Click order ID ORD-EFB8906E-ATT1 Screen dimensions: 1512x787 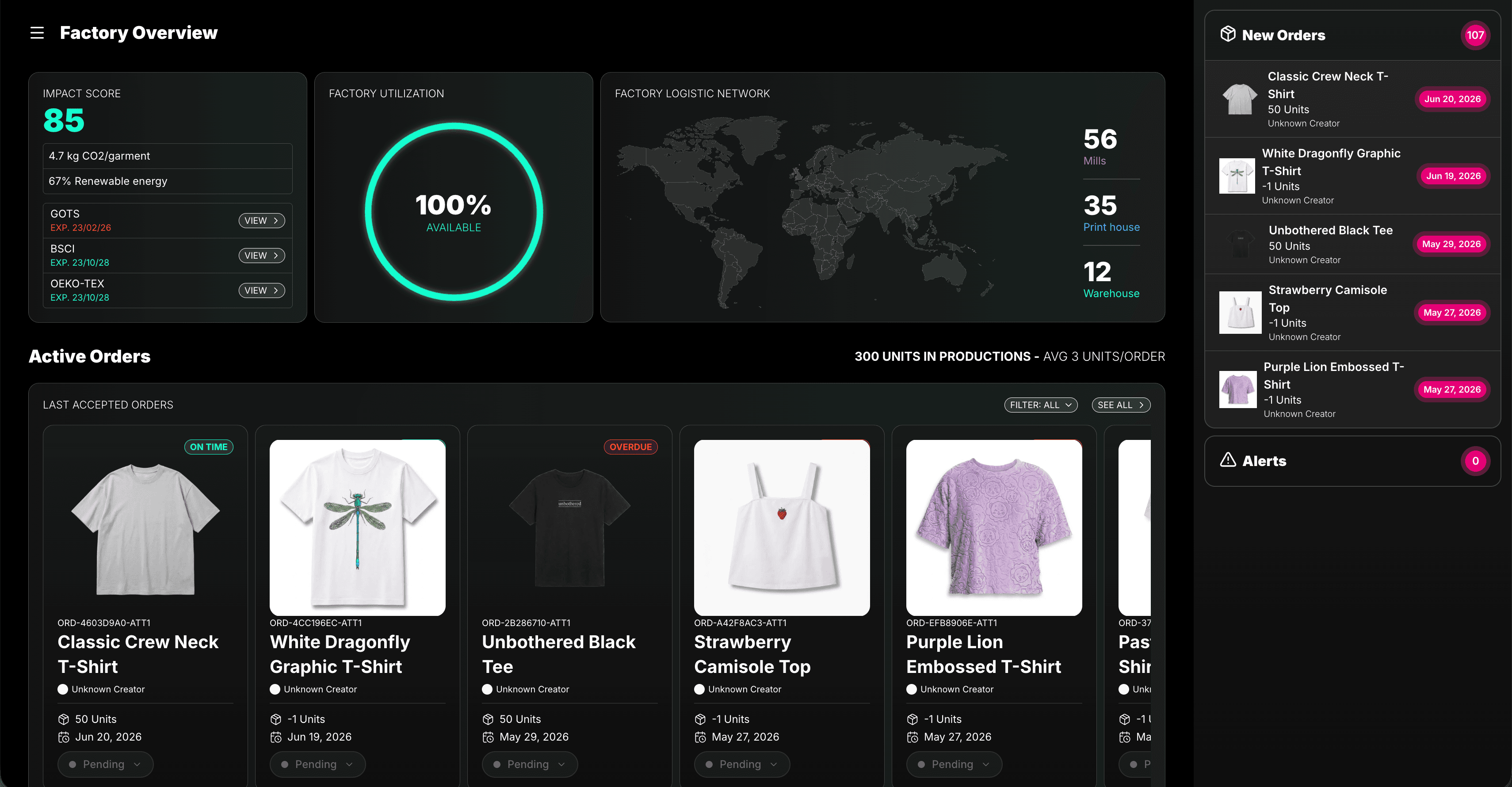coord(951,623)
